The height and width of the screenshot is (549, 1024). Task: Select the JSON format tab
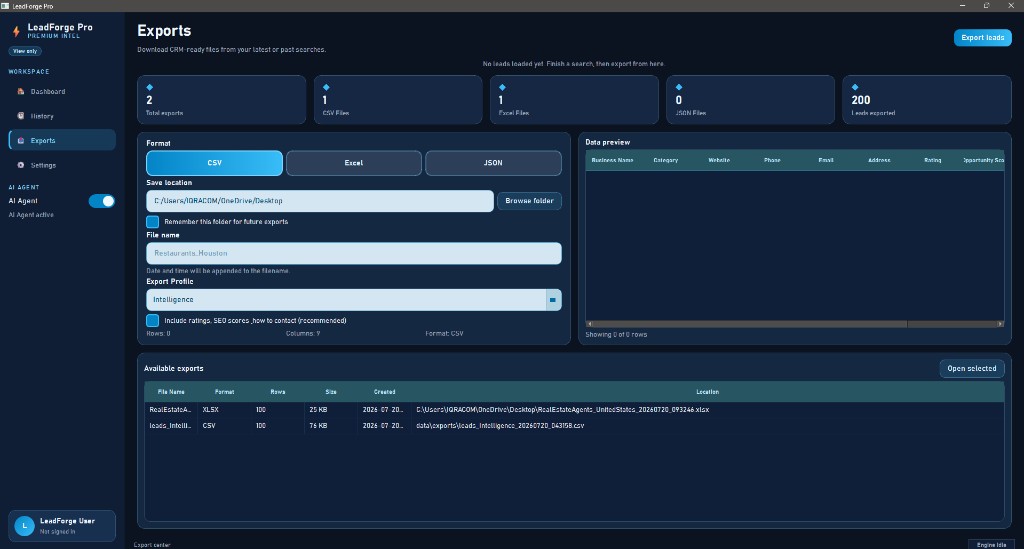(493, 163)
